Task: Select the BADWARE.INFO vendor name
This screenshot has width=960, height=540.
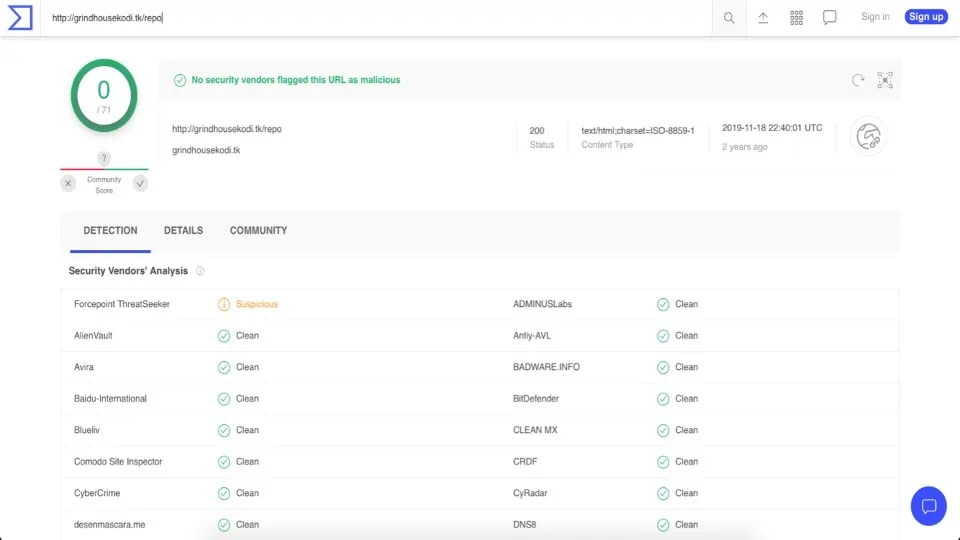Action: point(546,367)
